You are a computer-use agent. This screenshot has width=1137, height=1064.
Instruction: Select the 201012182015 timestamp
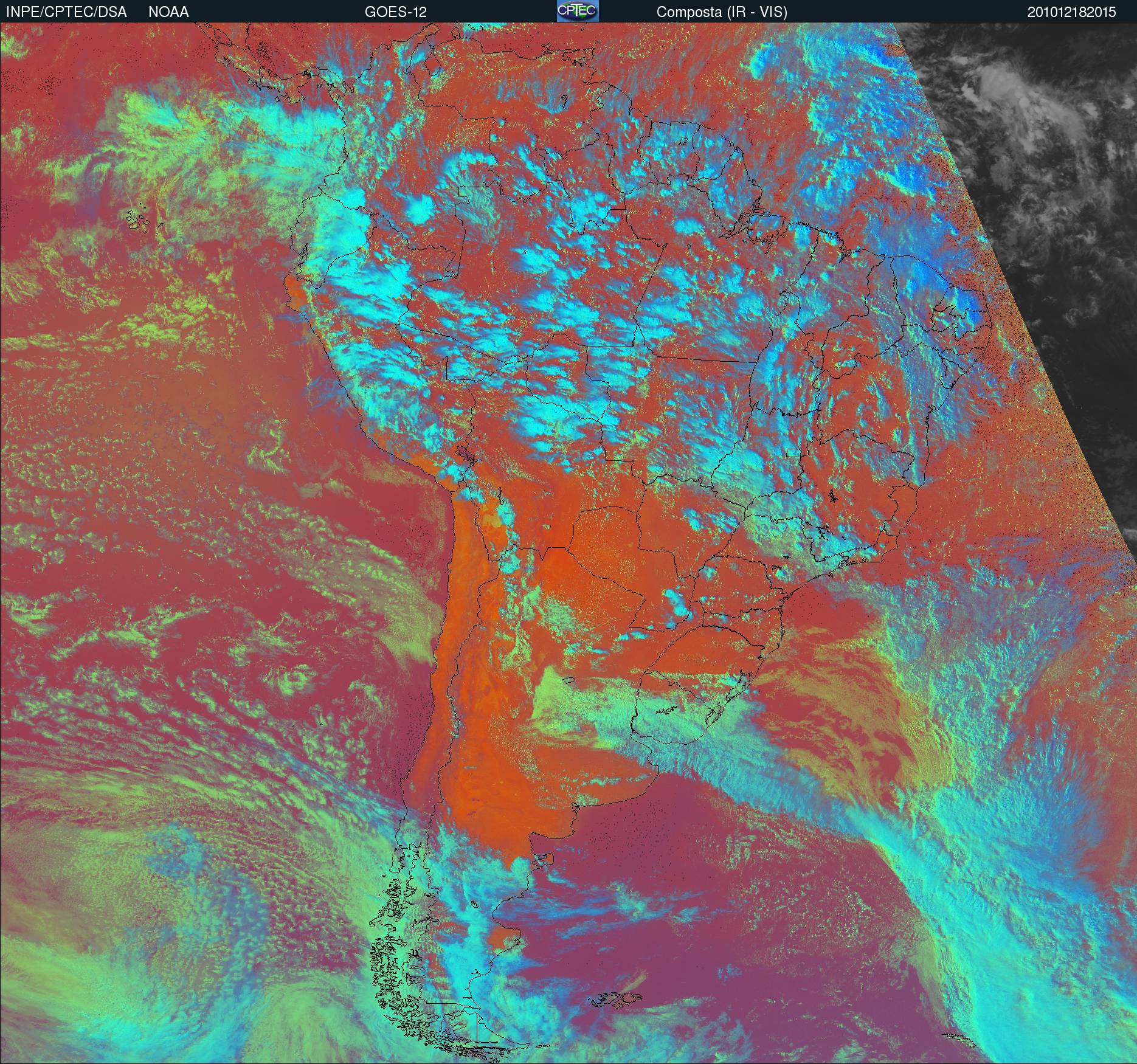coord(1072,12)
